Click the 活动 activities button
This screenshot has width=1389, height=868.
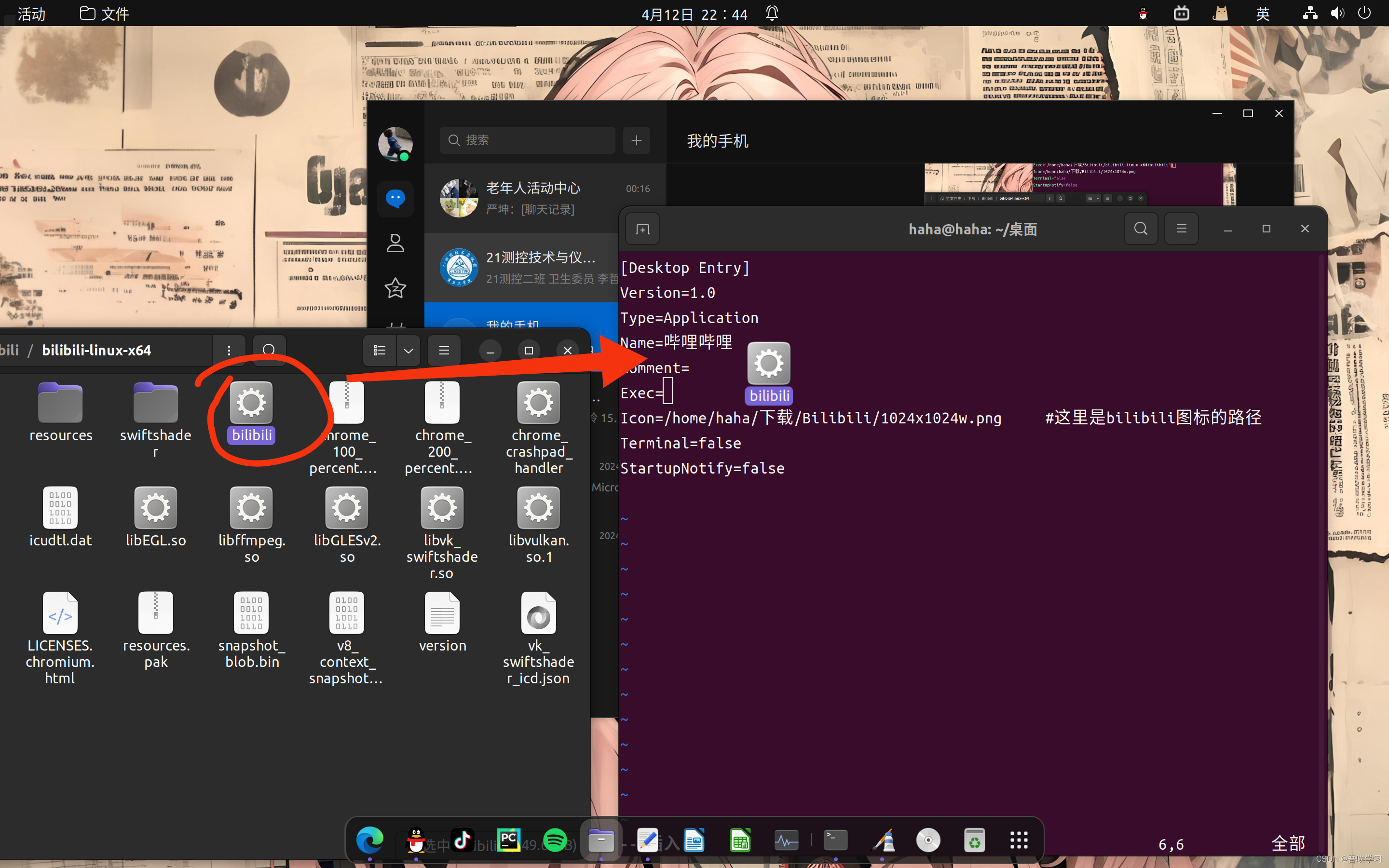31,14
